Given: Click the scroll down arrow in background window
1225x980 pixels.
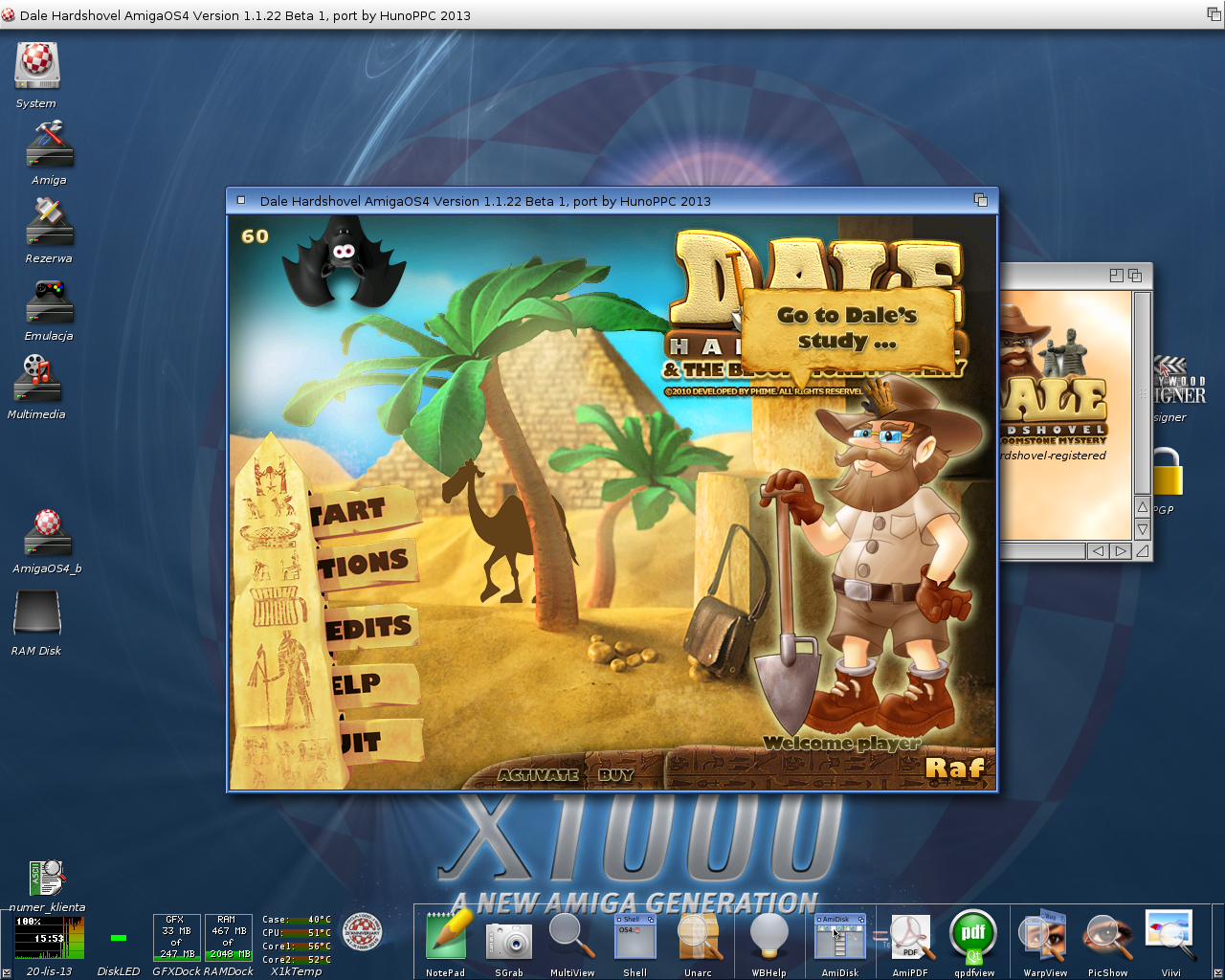Looking at the screenshot, I should click(x=1143, y=529).
